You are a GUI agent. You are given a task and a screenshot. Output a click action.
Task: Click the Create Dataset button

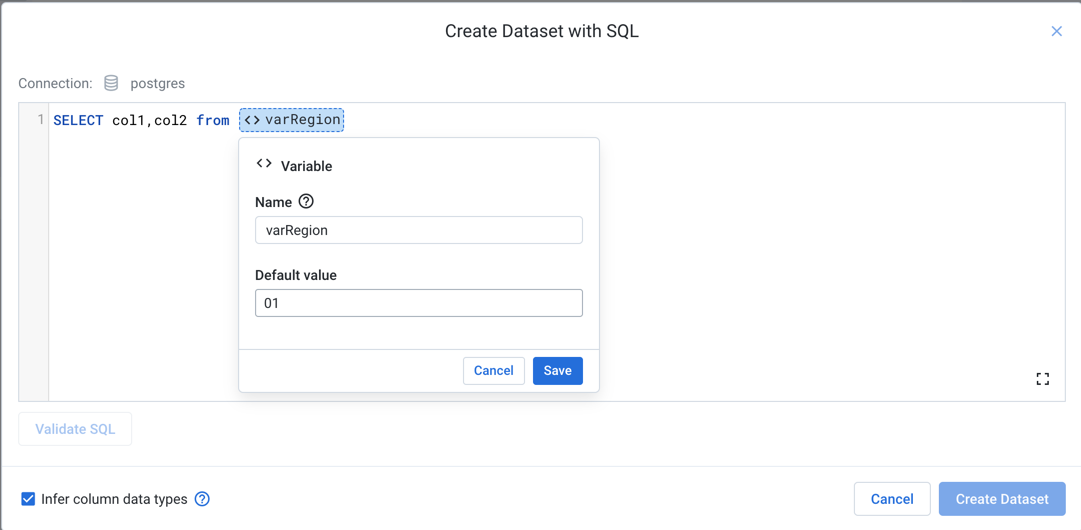[x=1001, y=499]
